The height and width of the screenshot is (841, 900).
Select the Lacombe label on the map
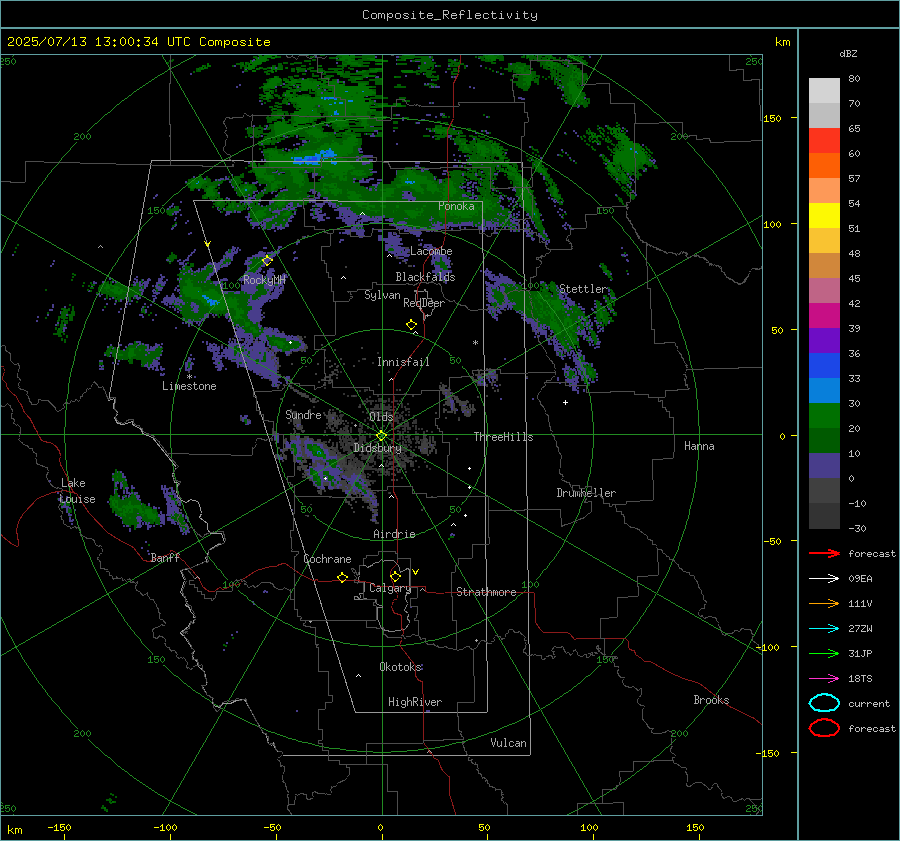click(x=431, y=251)
